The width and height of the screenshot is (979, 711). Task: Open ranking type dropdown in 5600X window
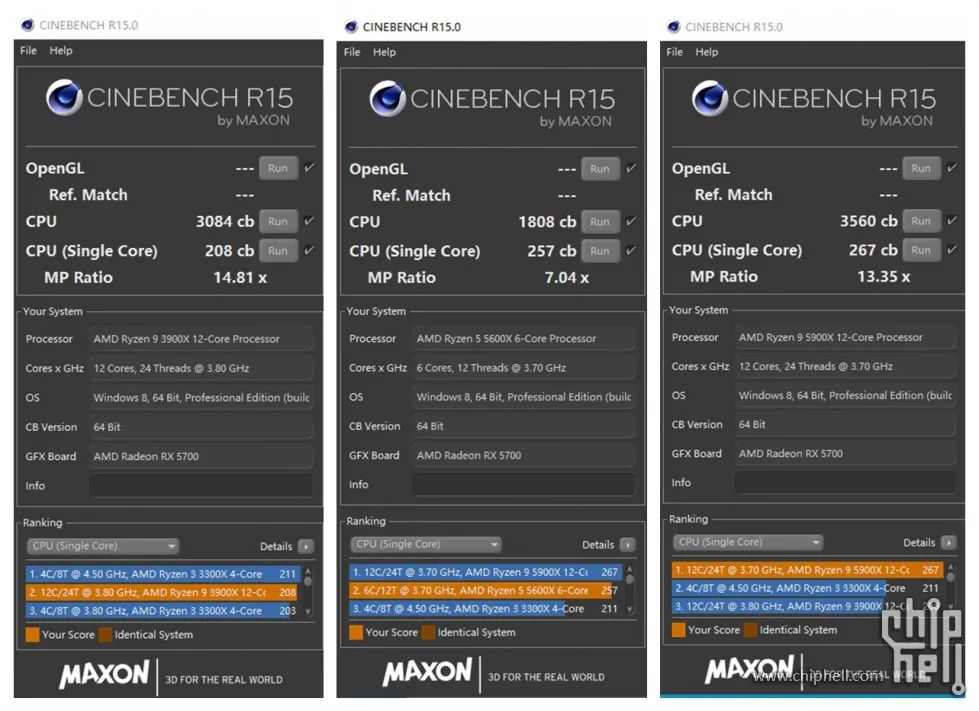point(426,544)
